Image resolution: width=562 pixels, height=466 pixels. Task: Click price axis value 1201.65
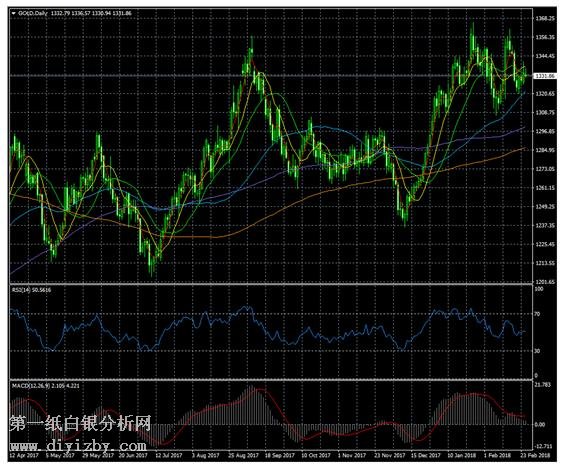[x=545, y=282]
